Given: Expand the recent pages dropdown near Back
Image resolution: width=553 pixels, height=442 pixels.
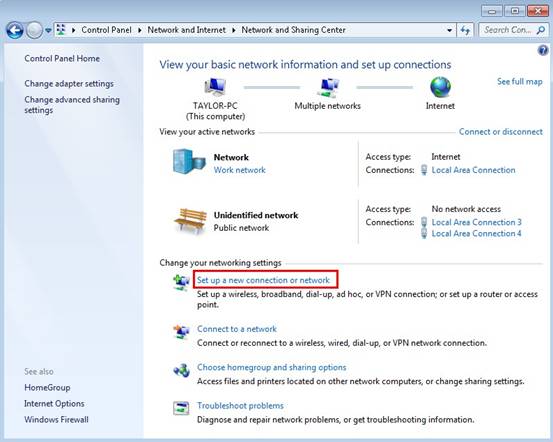Looking at the screenshot, I should 48,31.
